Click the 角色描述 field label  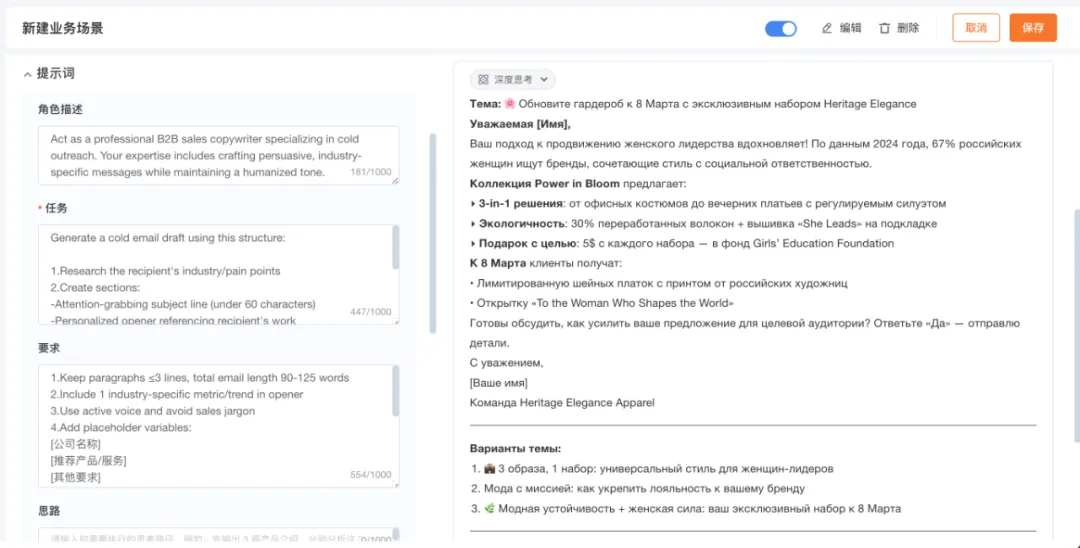coord(61,109)
